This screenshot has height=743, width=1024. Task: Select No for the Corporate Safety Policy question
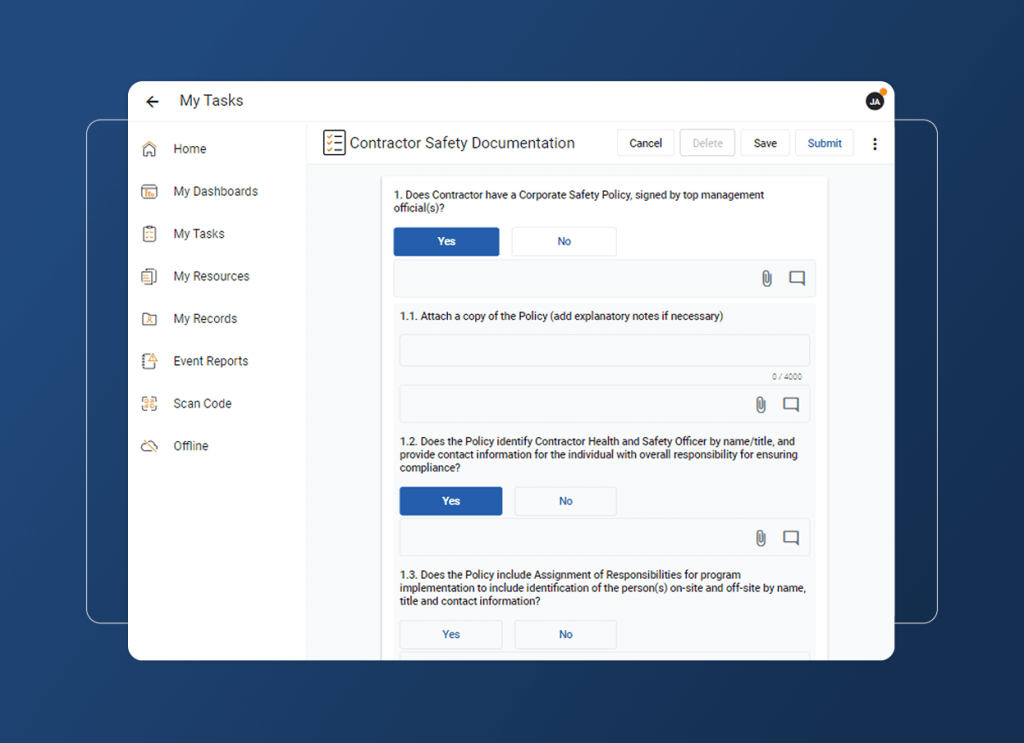563,241
